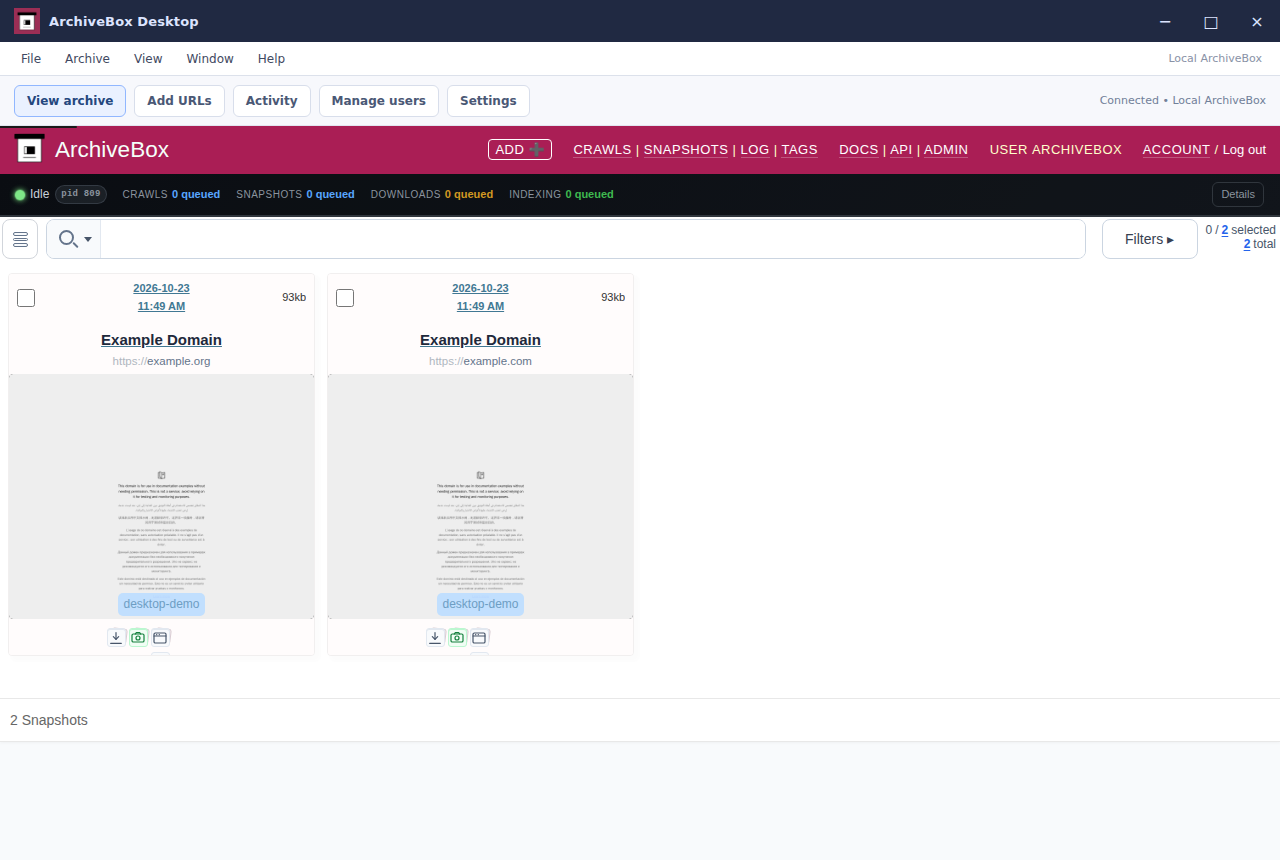Open the ACCOUNT link
This screenshot has width=1280, height=860.
pos(1176,150)
